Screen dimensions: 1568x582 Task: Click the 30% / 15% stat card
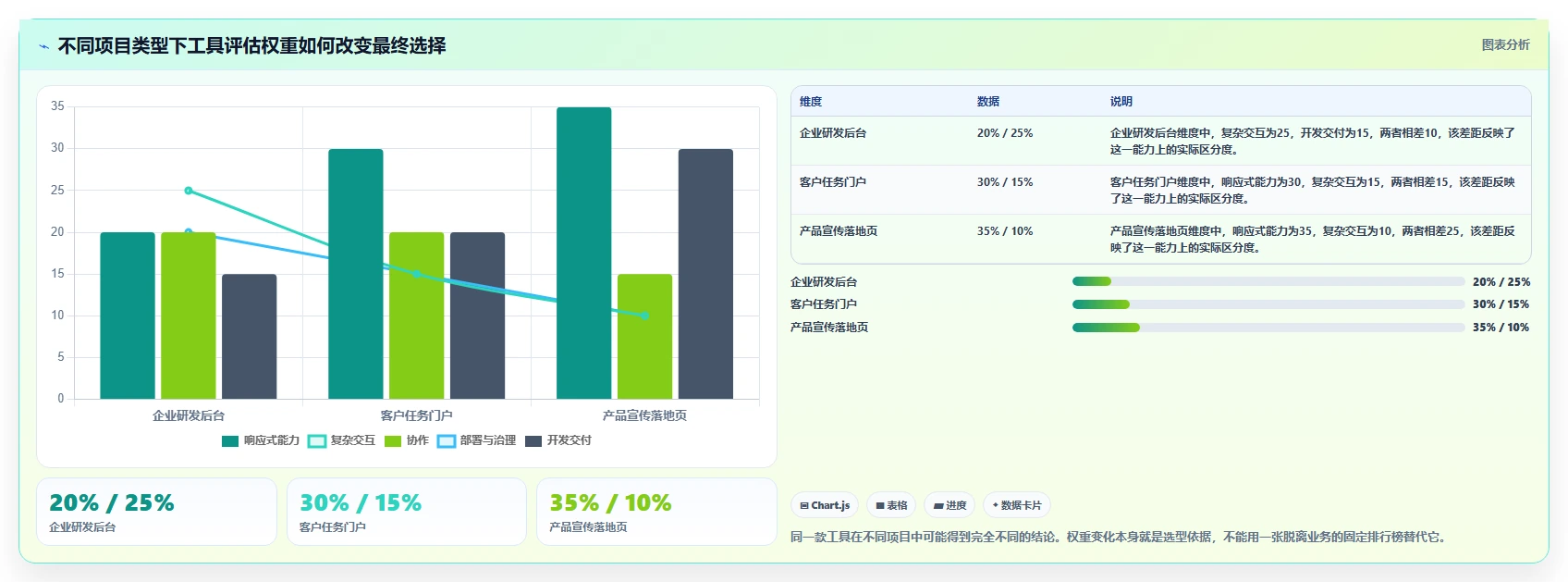pos(407,512)
